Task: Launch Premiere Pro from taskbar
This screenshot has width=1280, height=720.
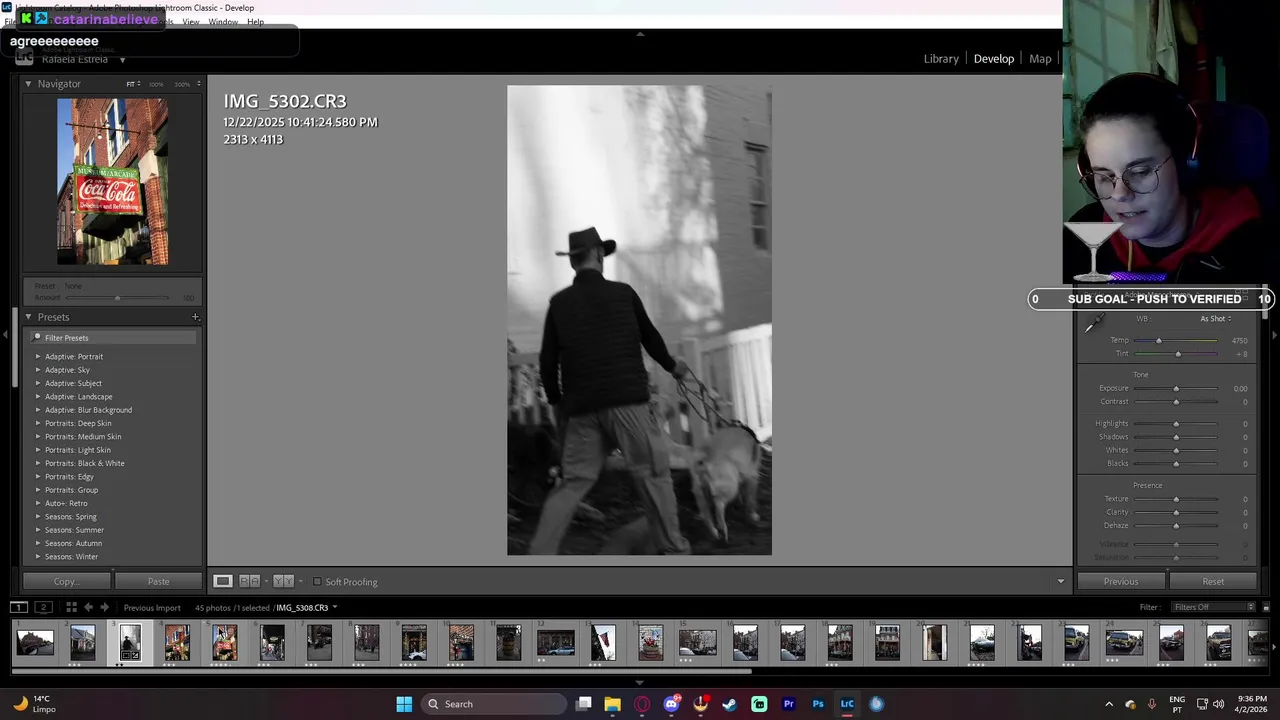Action: pyautogui.click(x=789, y=704)
